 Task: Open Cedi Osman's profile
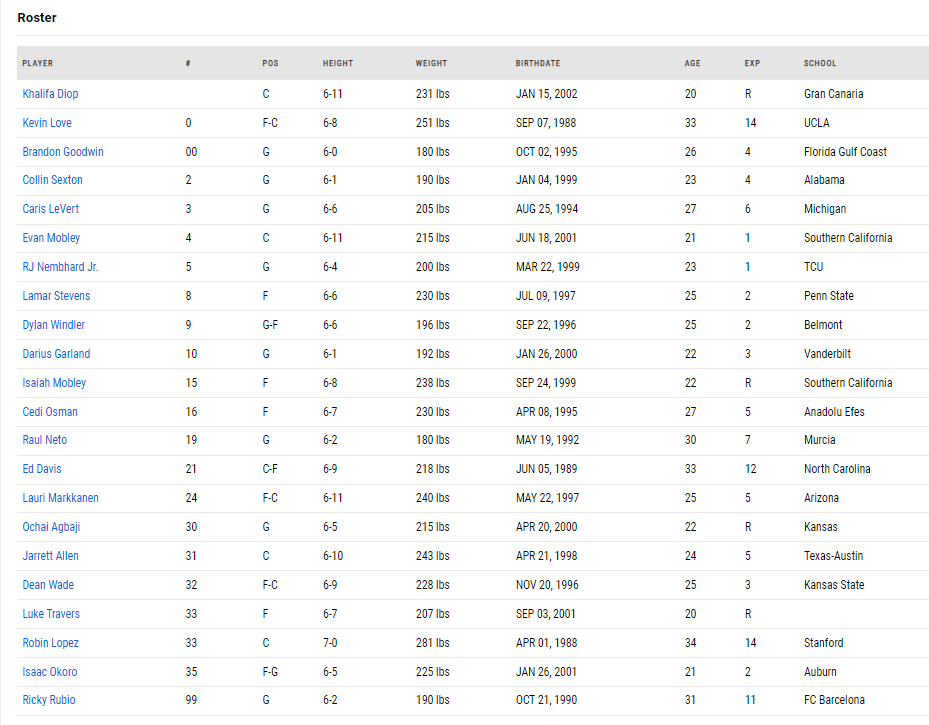[x=50, y=412]
